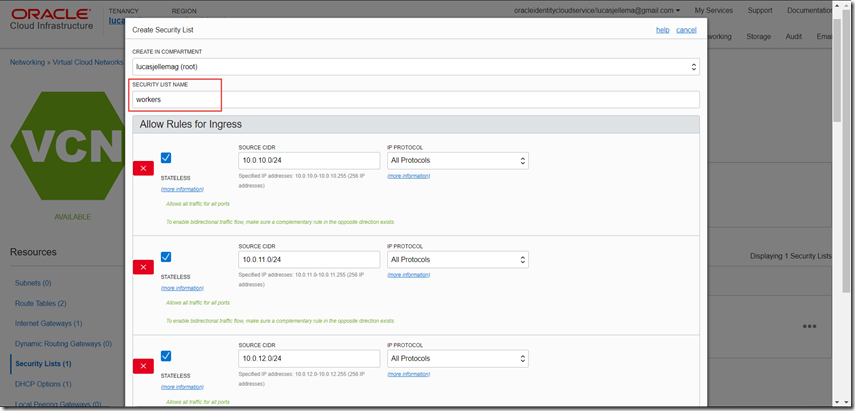Remove the 10.0.10.0/24 ingress rule
The image size is (855, 411).
(144, 167)
